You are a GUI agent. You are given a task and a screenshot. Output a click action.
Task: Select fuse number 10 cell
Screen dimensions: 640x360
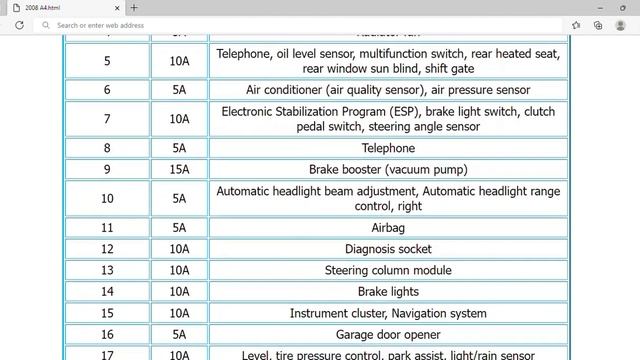coord(107,199)
